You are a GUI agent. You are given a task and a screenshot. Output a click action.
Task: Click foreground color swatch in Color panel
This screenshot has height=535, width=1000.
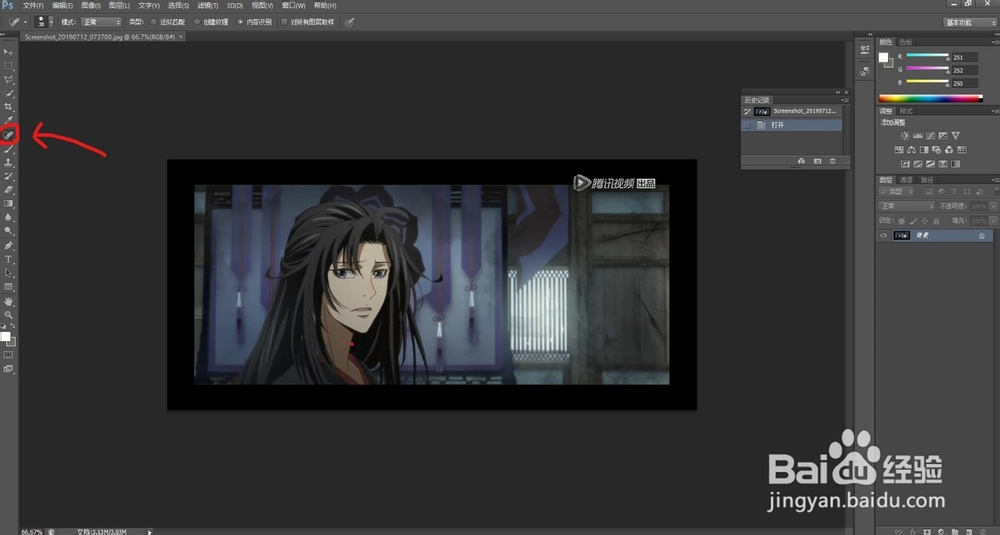883,58
